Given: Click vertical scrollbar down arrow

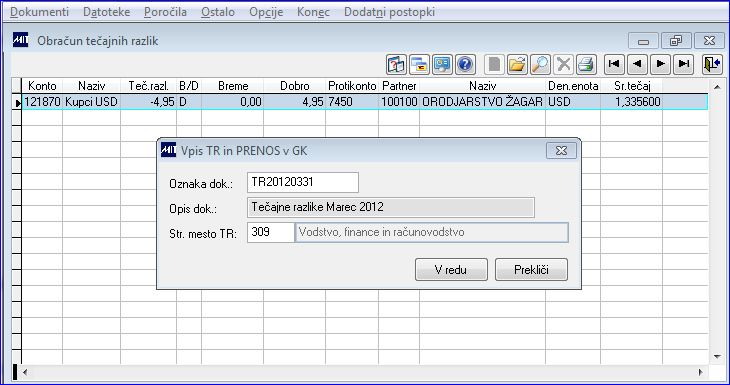Looking at the screenshot, I should pyautogui.click(x=717, y=357).
